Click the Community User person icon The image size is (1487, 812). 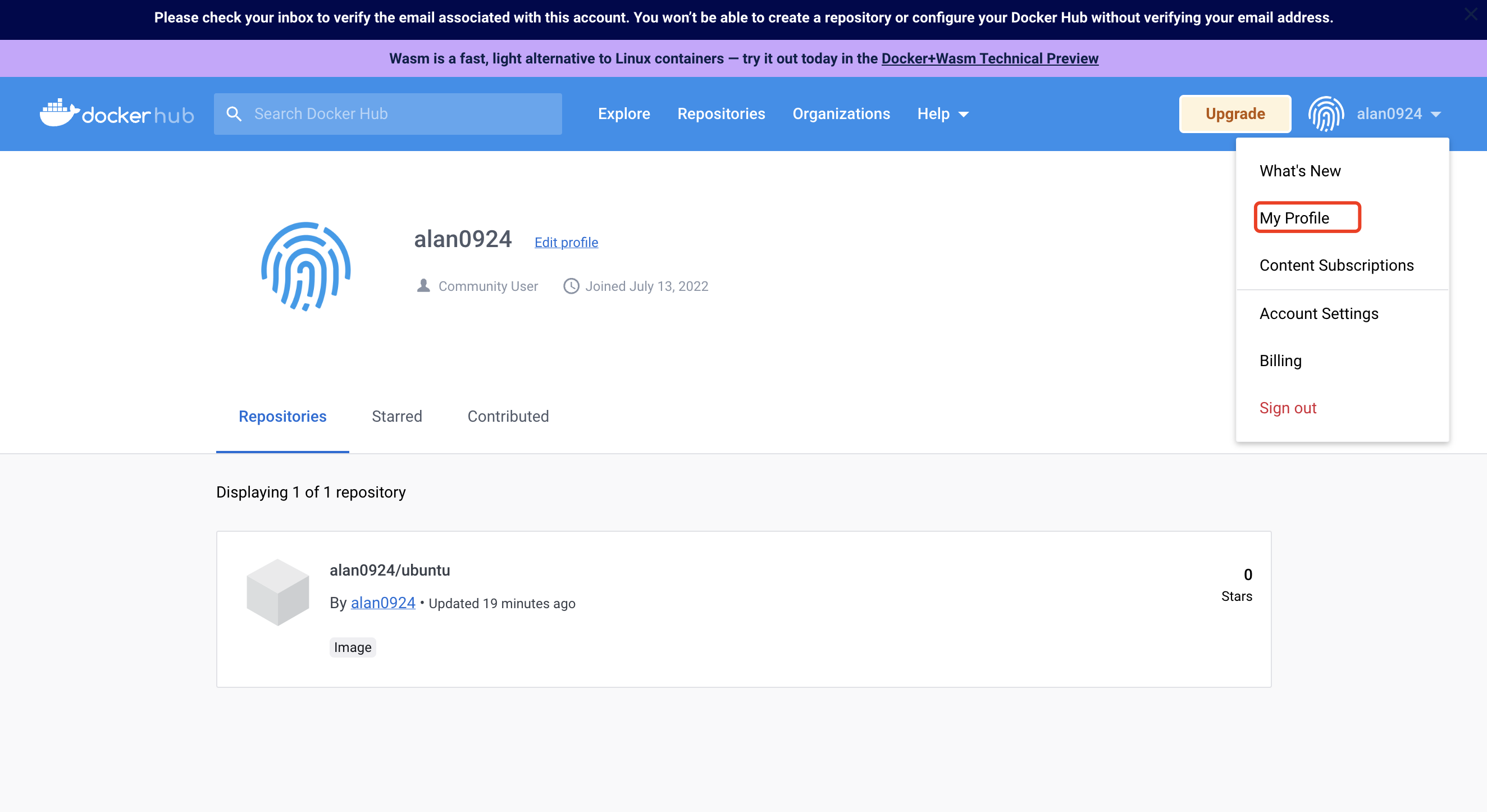pyautogui.click(x=423, y=286)
